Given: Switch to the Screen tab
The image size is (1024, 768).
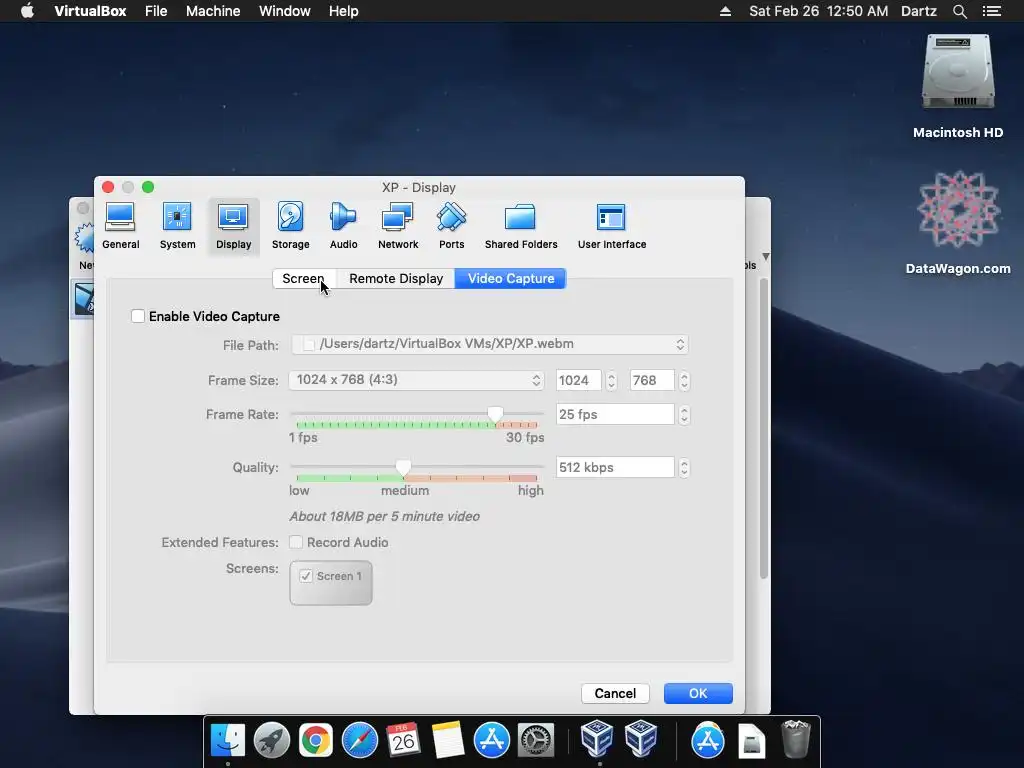Looking at the screenshot, I should [304, 278].
